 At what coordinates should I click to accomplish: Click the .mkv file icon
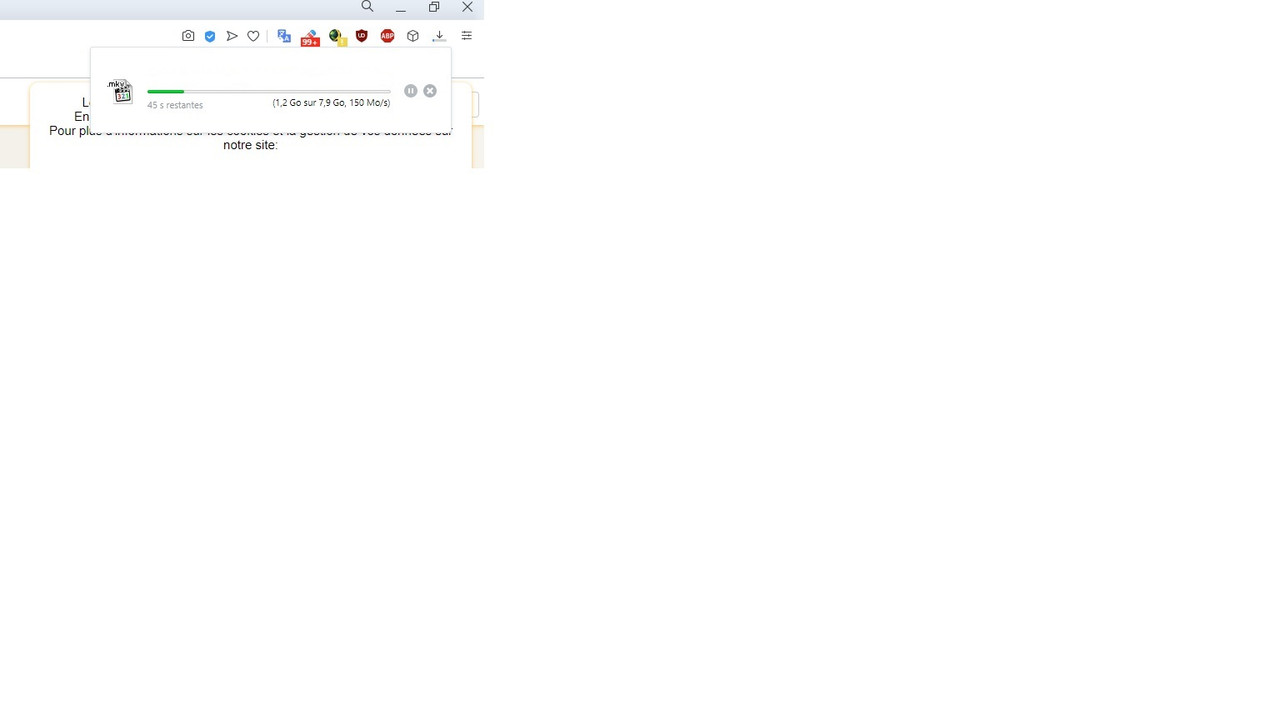click(121, 91)
